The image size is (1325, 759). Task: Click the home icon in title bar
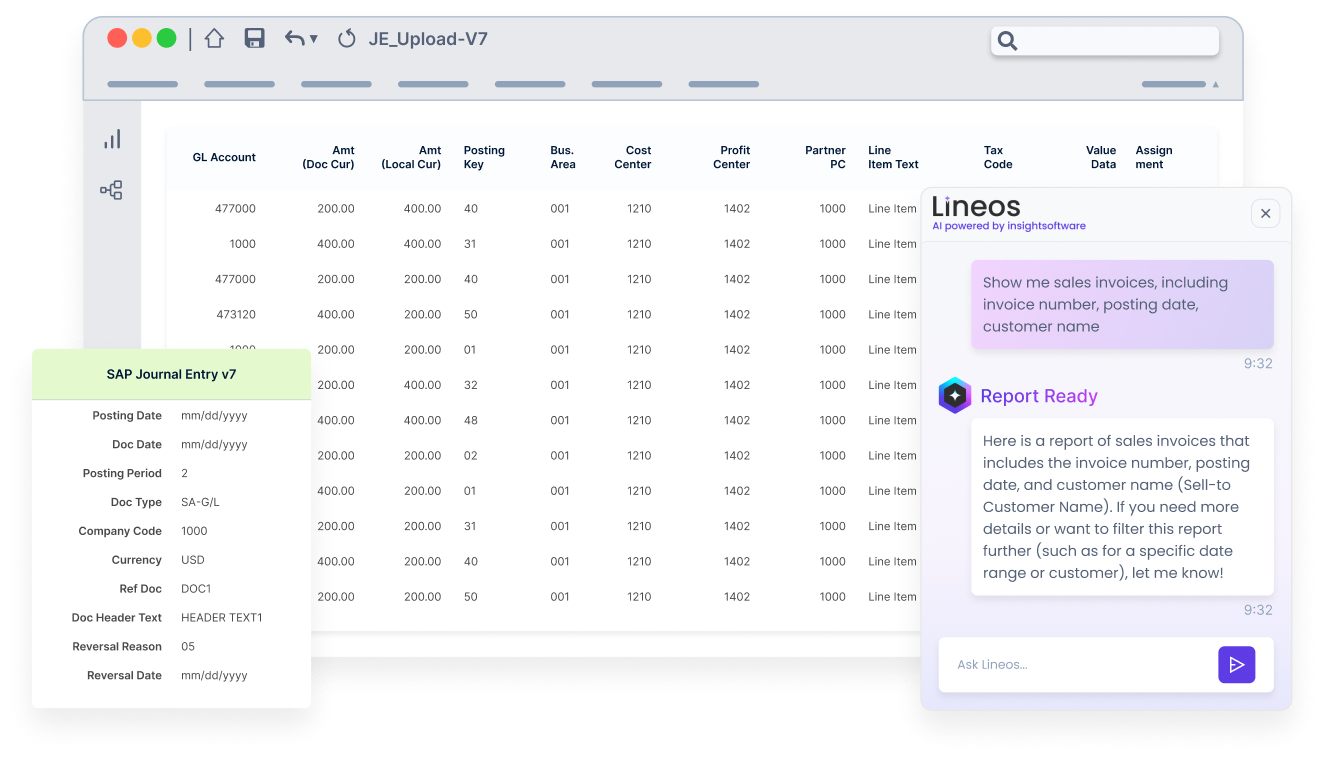coord(214,39)
